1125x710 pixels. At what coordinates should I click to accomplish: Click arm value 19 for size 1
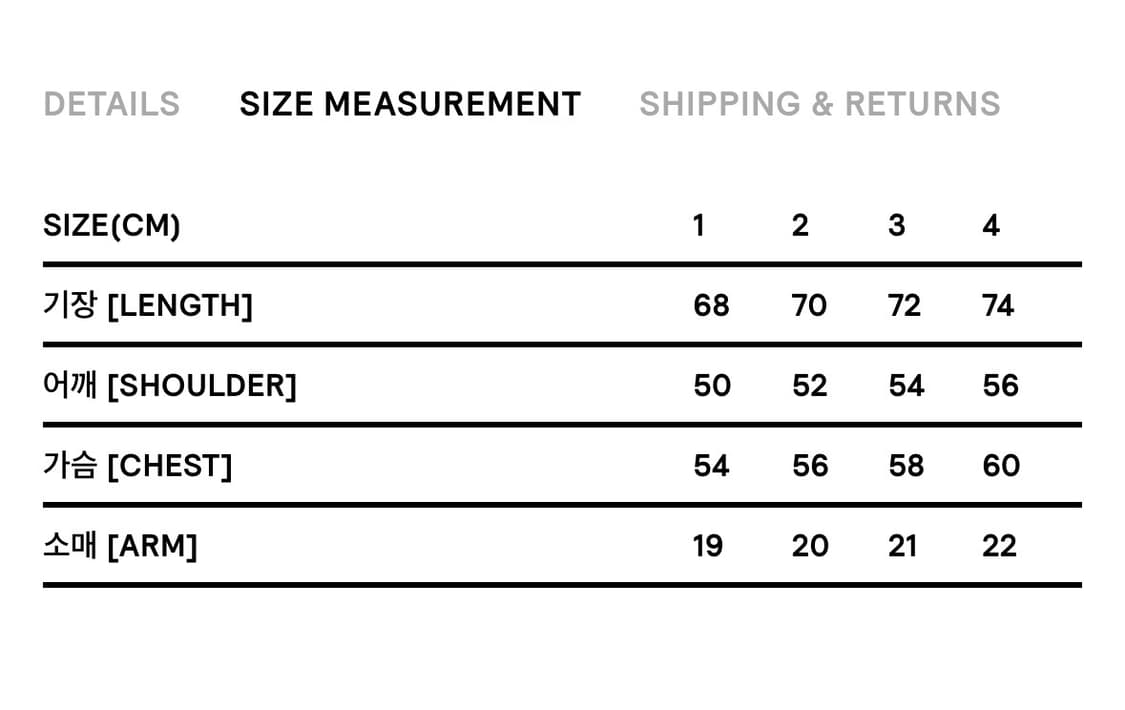(x=707, y=546)
